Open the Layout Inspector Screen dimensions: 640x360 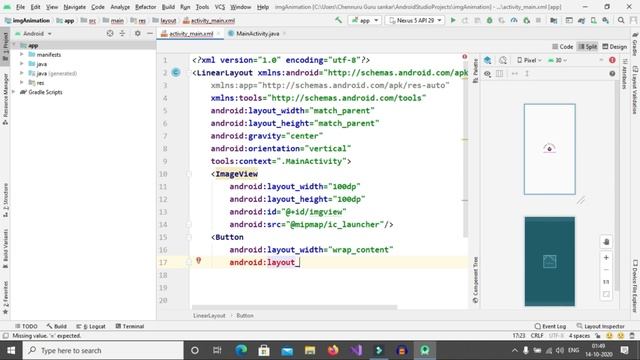point(600,326)
